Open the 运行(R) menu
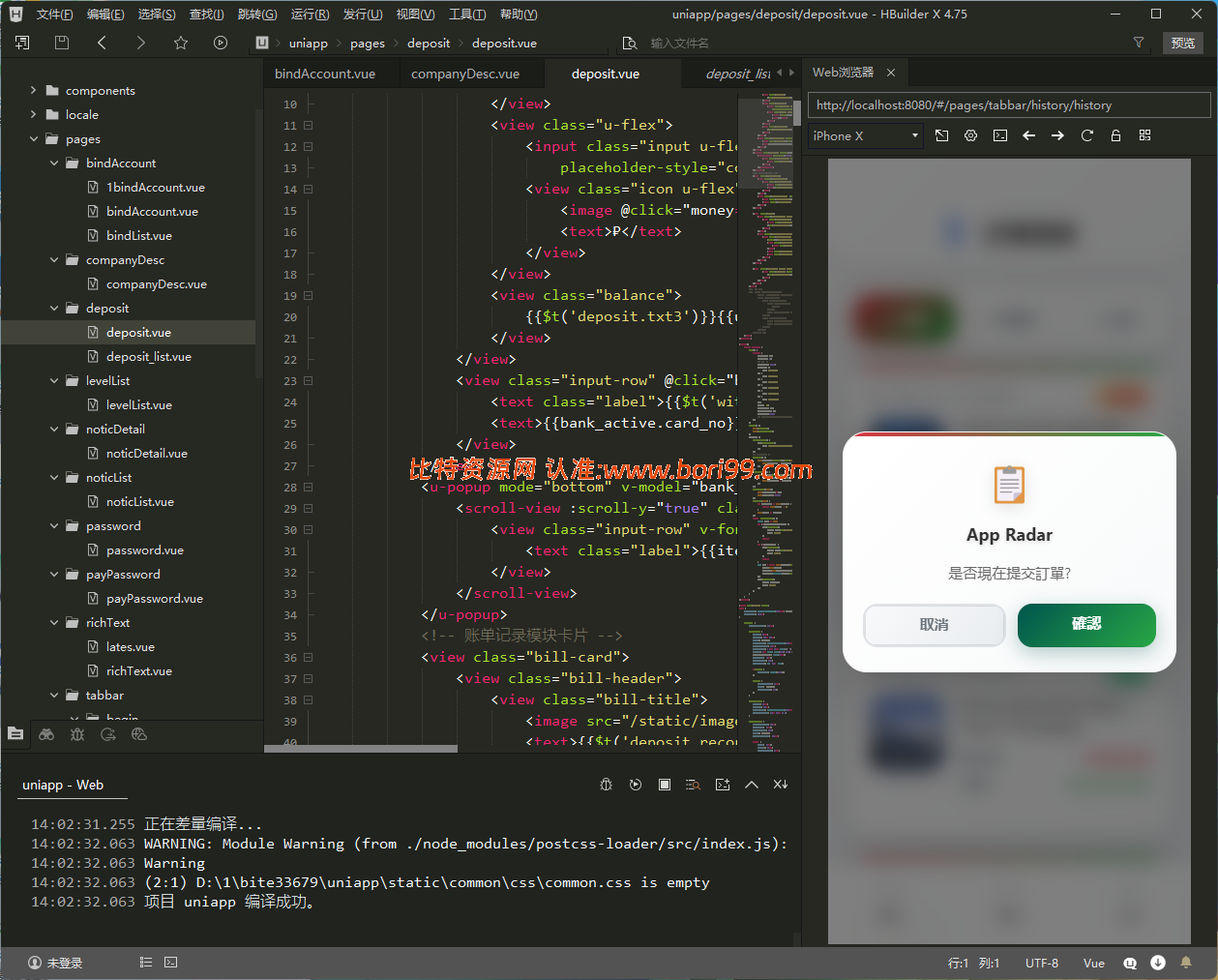 310,14
